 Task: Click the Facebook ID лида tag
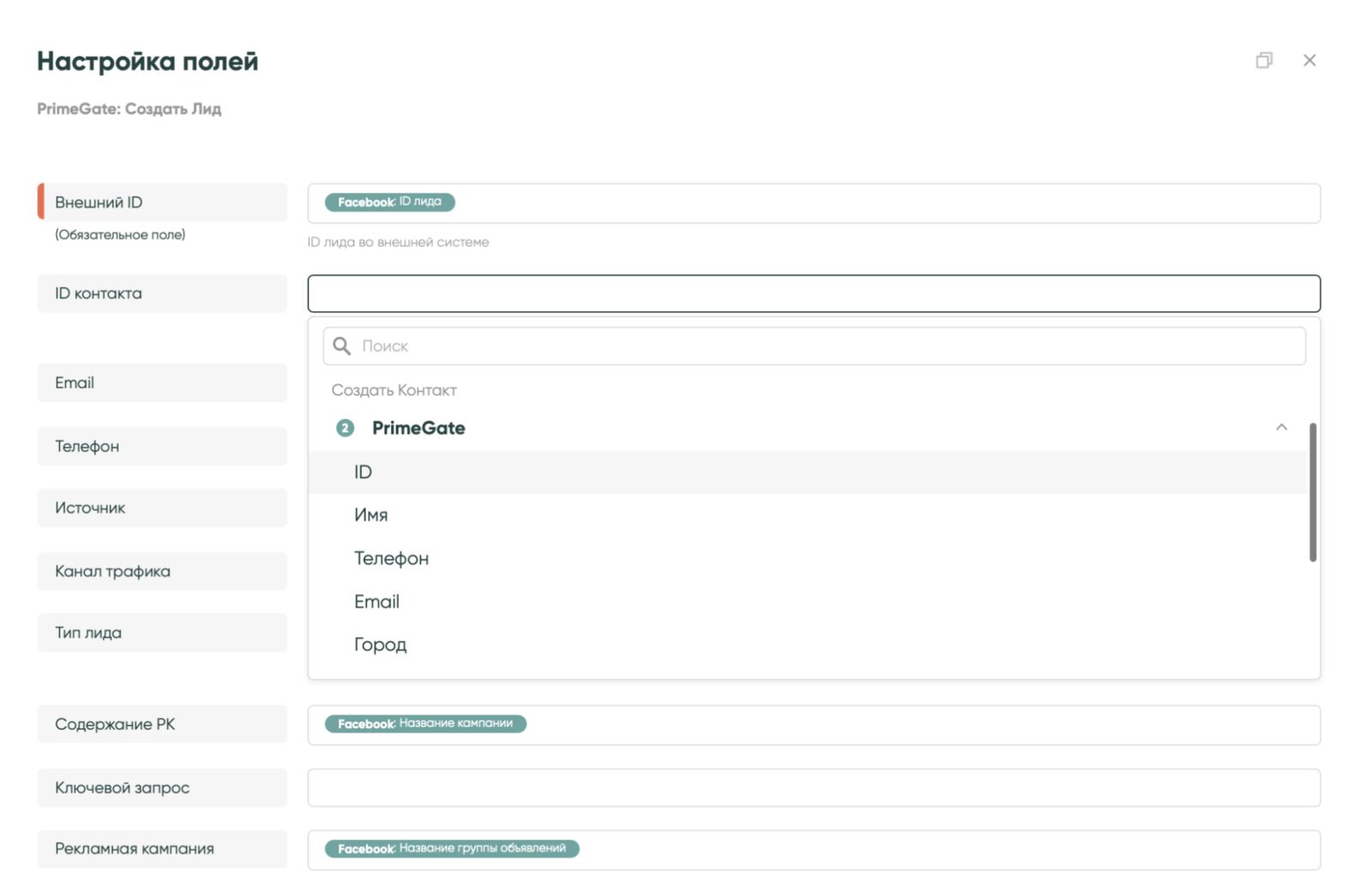pos(389,202)
